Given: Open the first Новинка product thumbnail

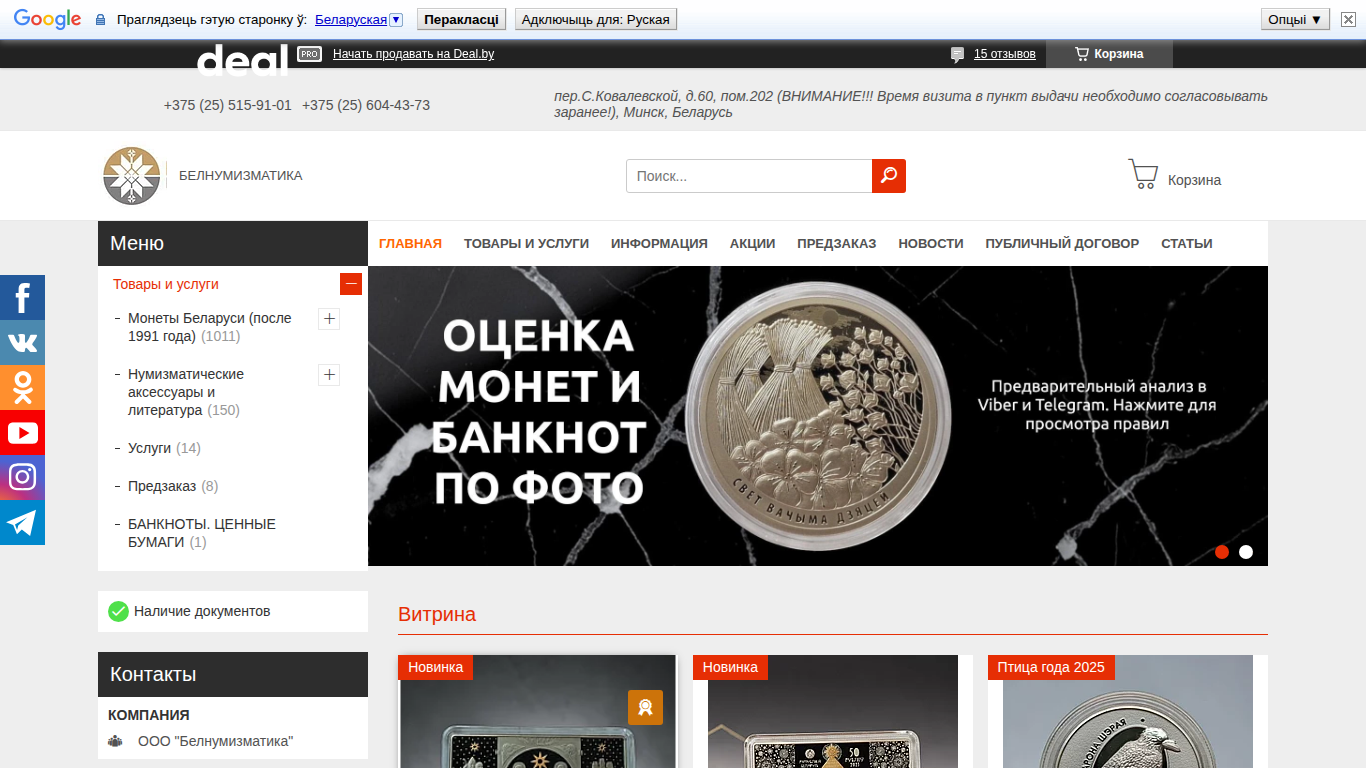Looking at the screenshot, I should point(538,711).
